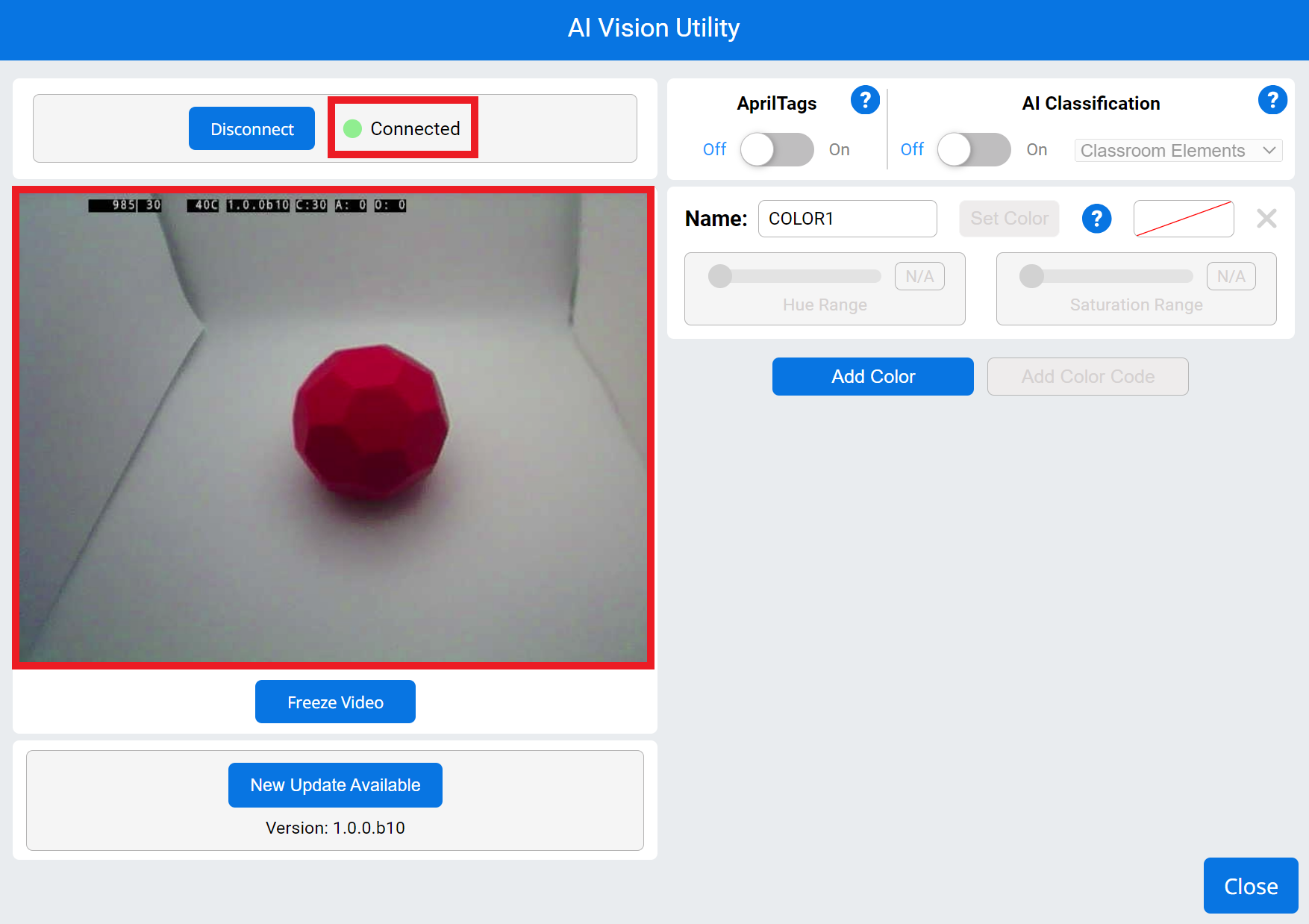Click inside the Name COLOR1 text field
Image resolution: width=1309 pixels, height=924 pixels.
[x=847, y=218]
